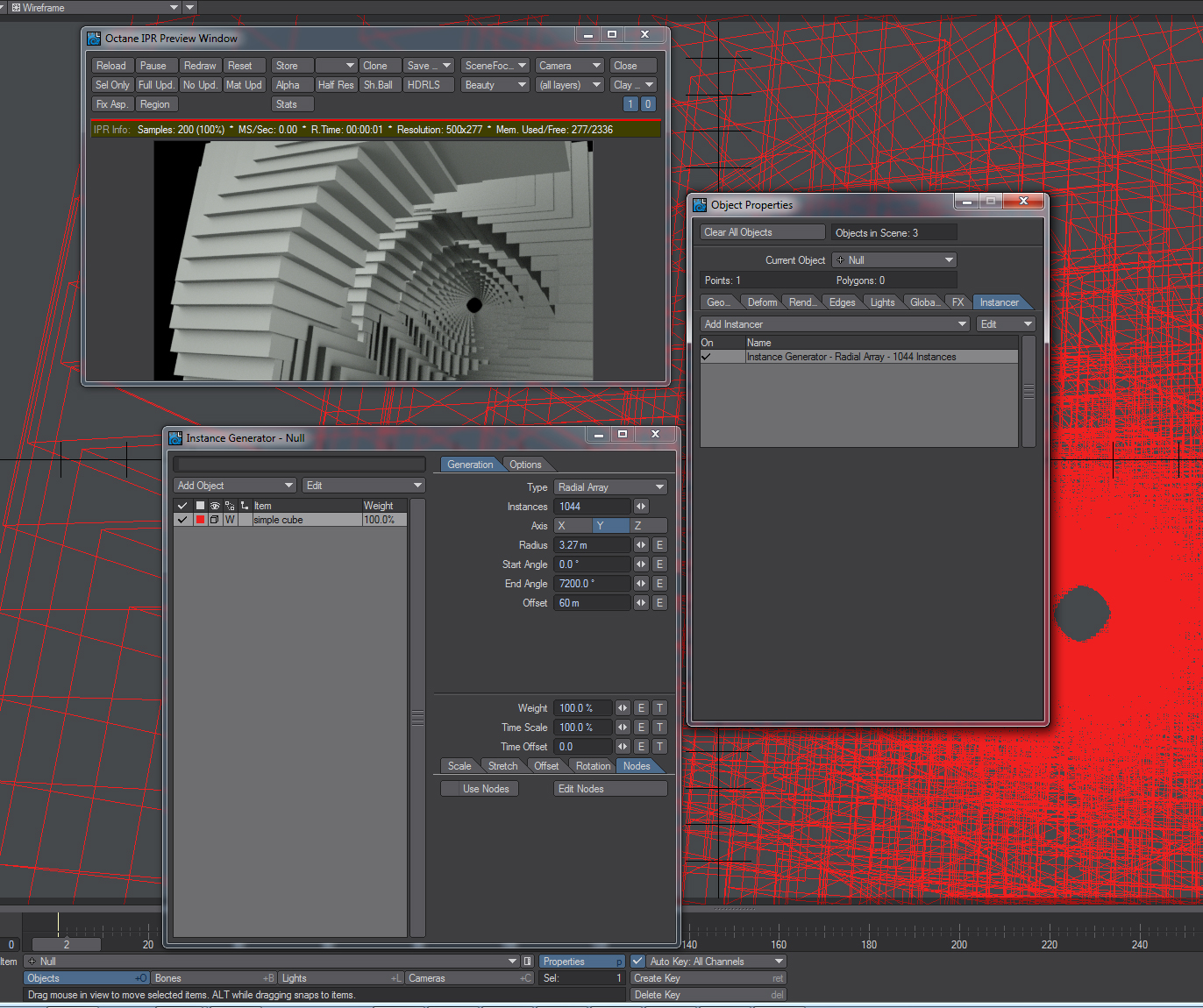
Task: Open envelope for End Angle
Action: tap(659, 584)
